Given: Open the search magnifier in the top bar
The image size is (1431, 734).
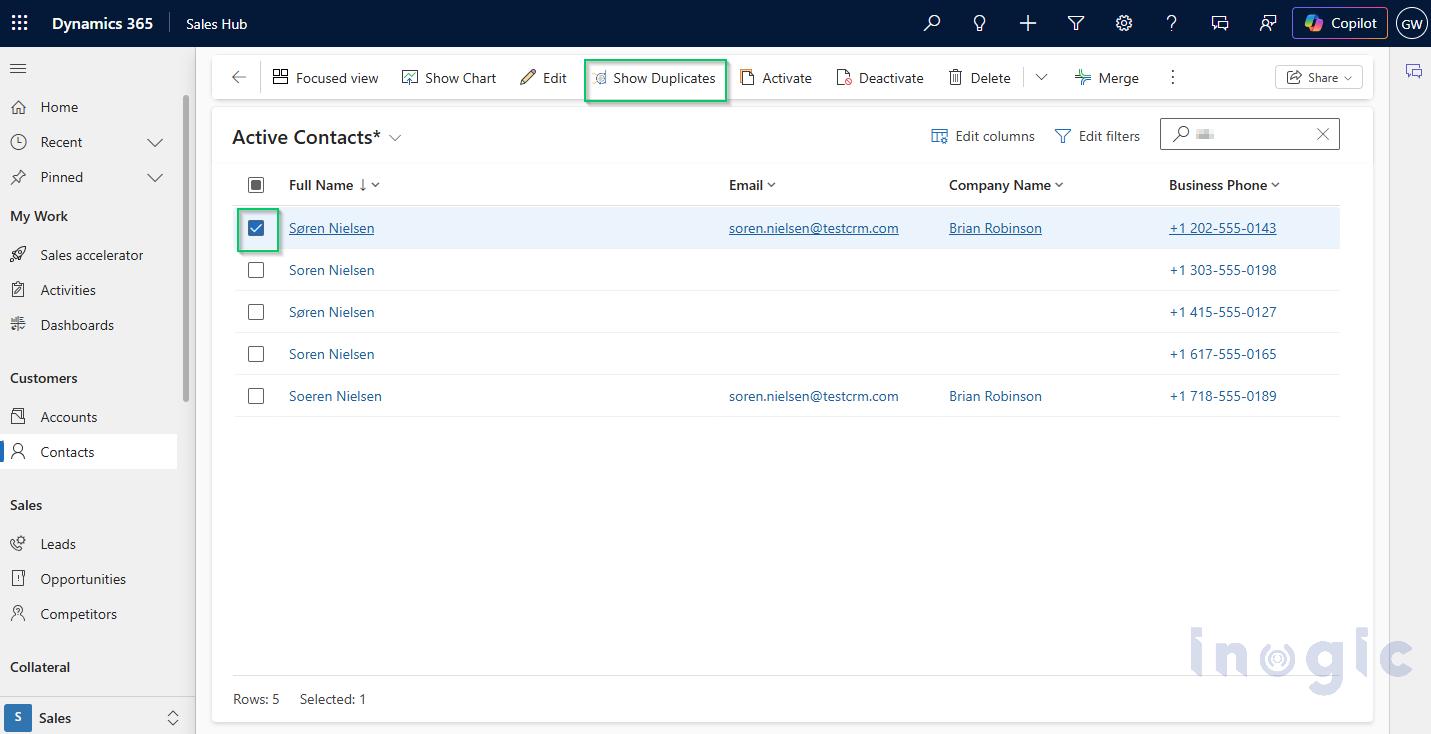Looking at the screenshot, I should point(931,22).
